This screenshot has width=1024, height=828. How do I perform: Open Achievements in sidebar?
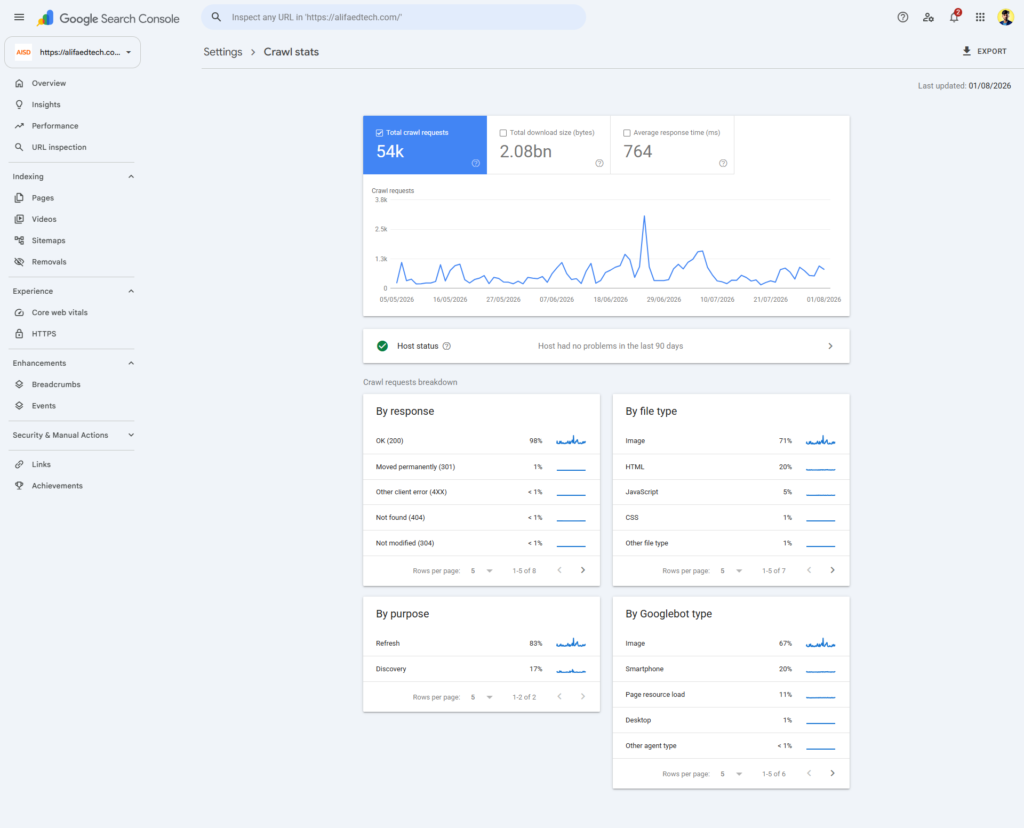57,486
